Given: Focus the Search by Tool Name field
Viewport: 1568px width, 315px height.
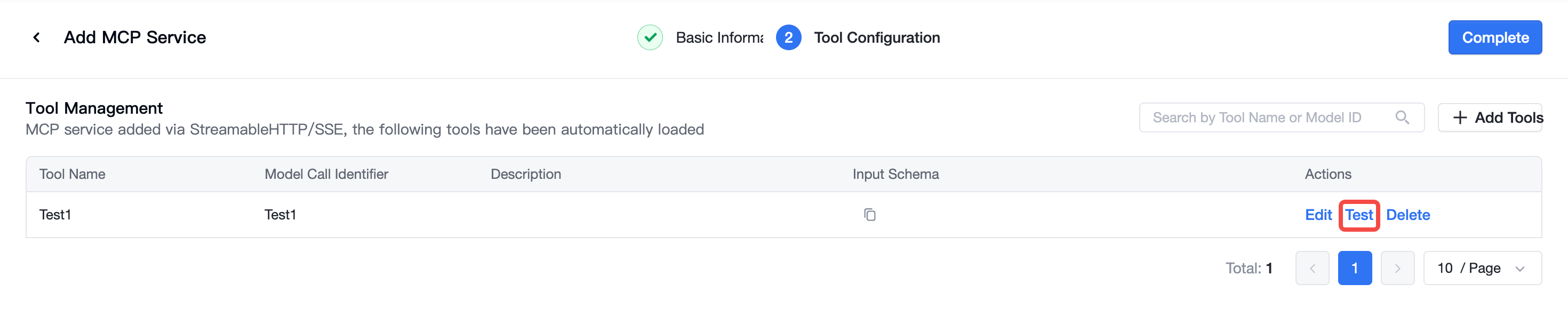Looking at the screenshot, I should (x=1281, y=117).
